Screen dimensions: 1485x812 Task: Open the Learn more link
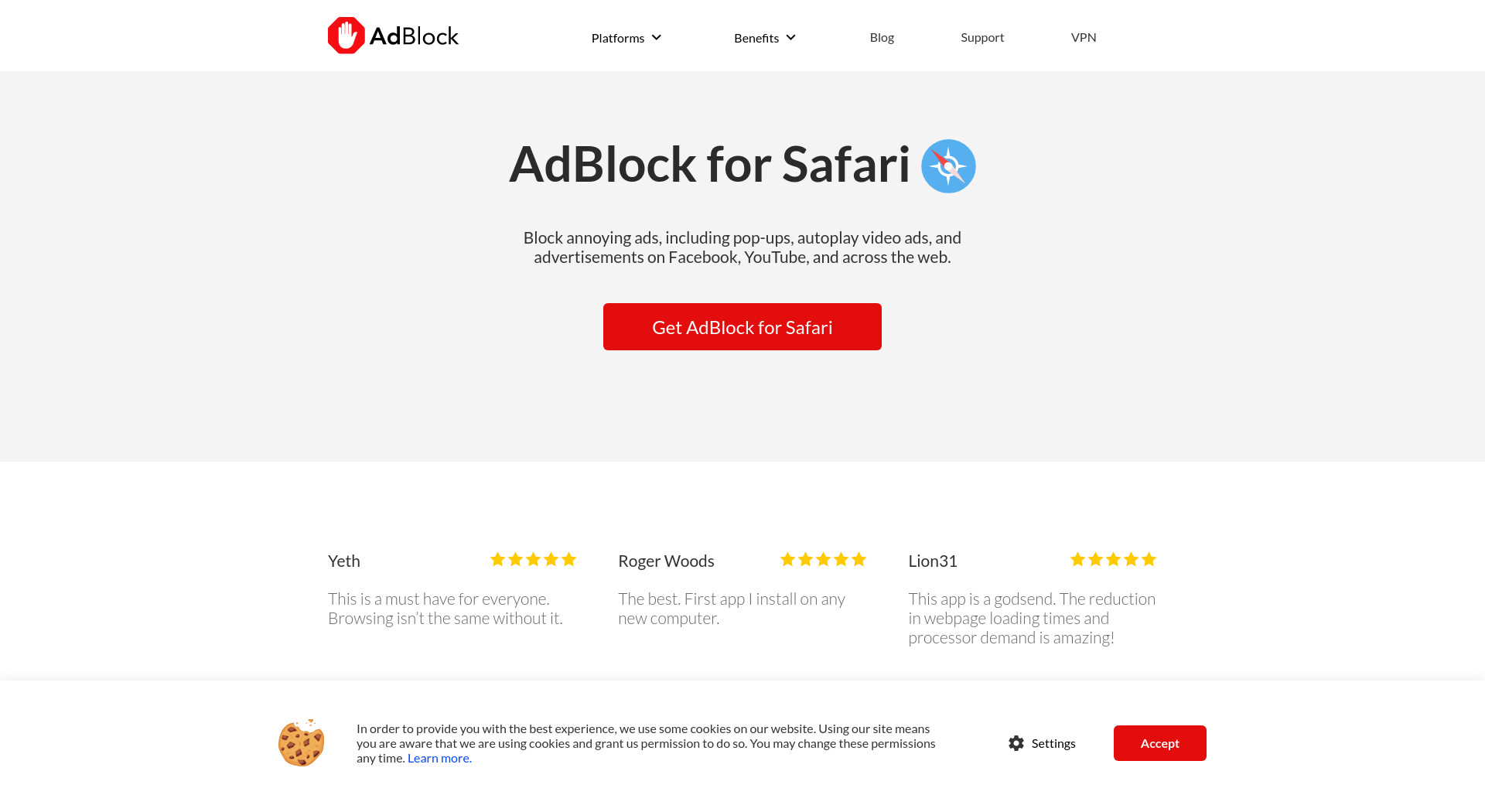click(x=439, y=758)
